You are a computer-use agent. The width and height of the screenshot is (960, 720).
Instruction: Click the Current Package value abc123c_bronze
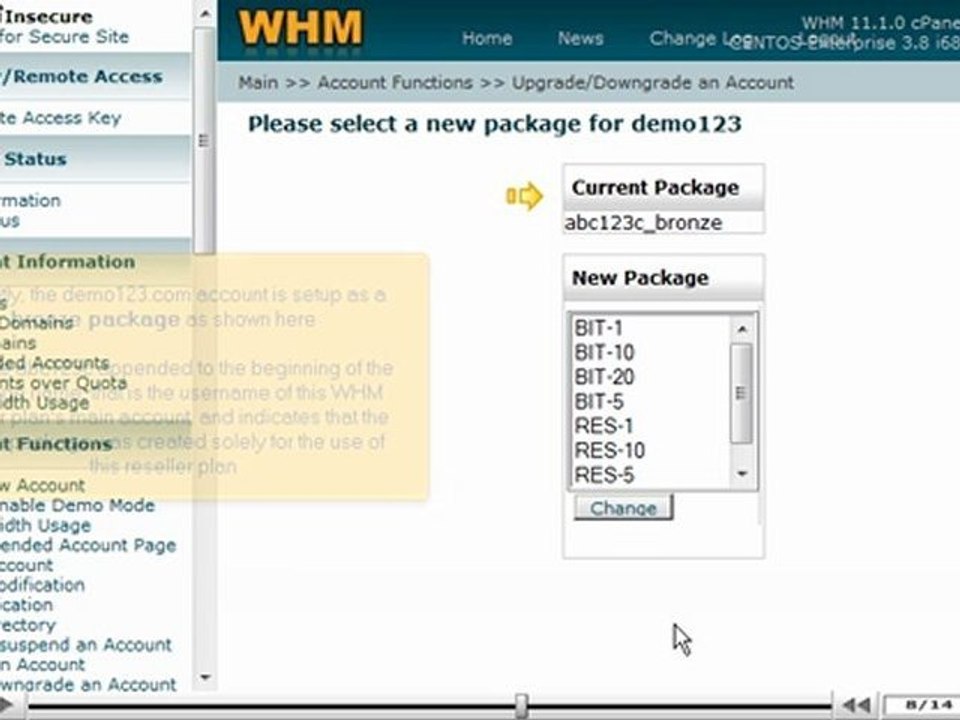point(643,223)
